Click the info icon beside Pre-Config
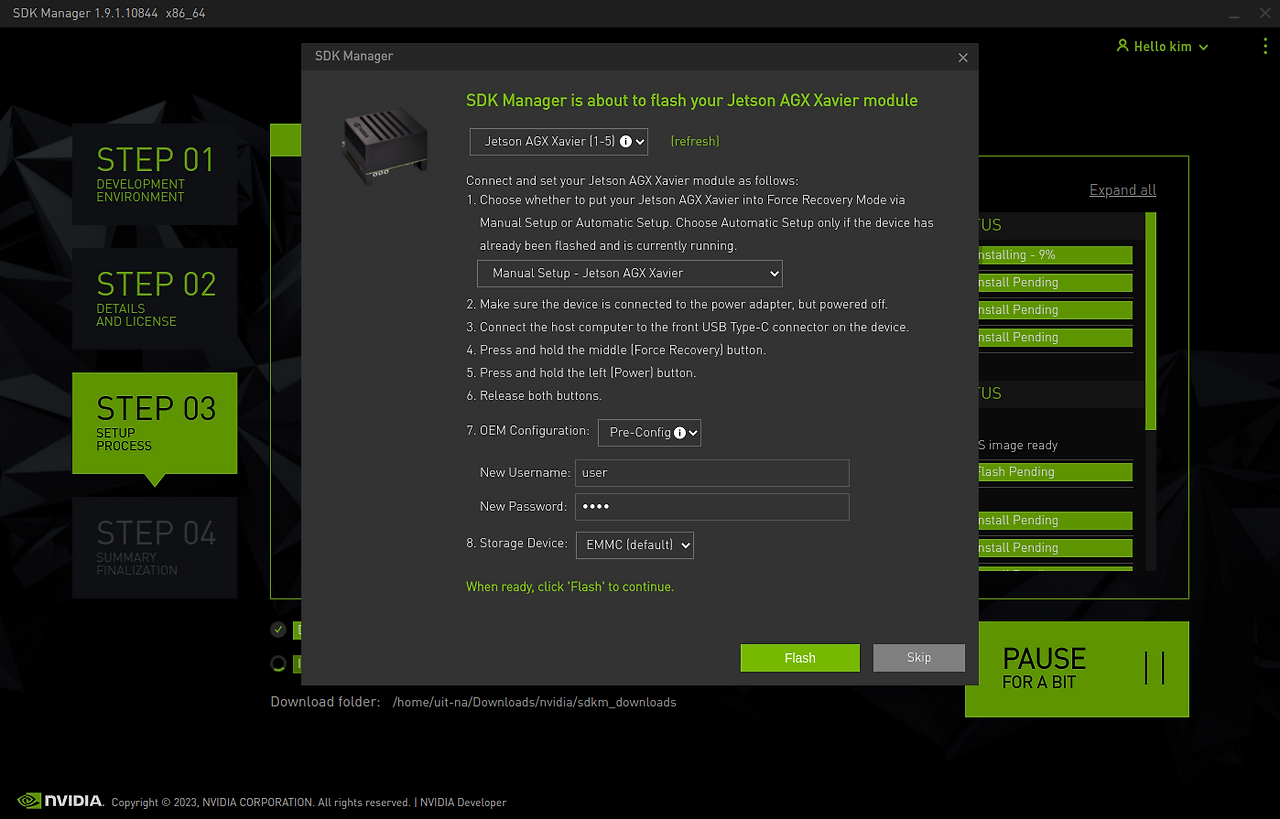The image size is (1280, 819). (680, 433)
